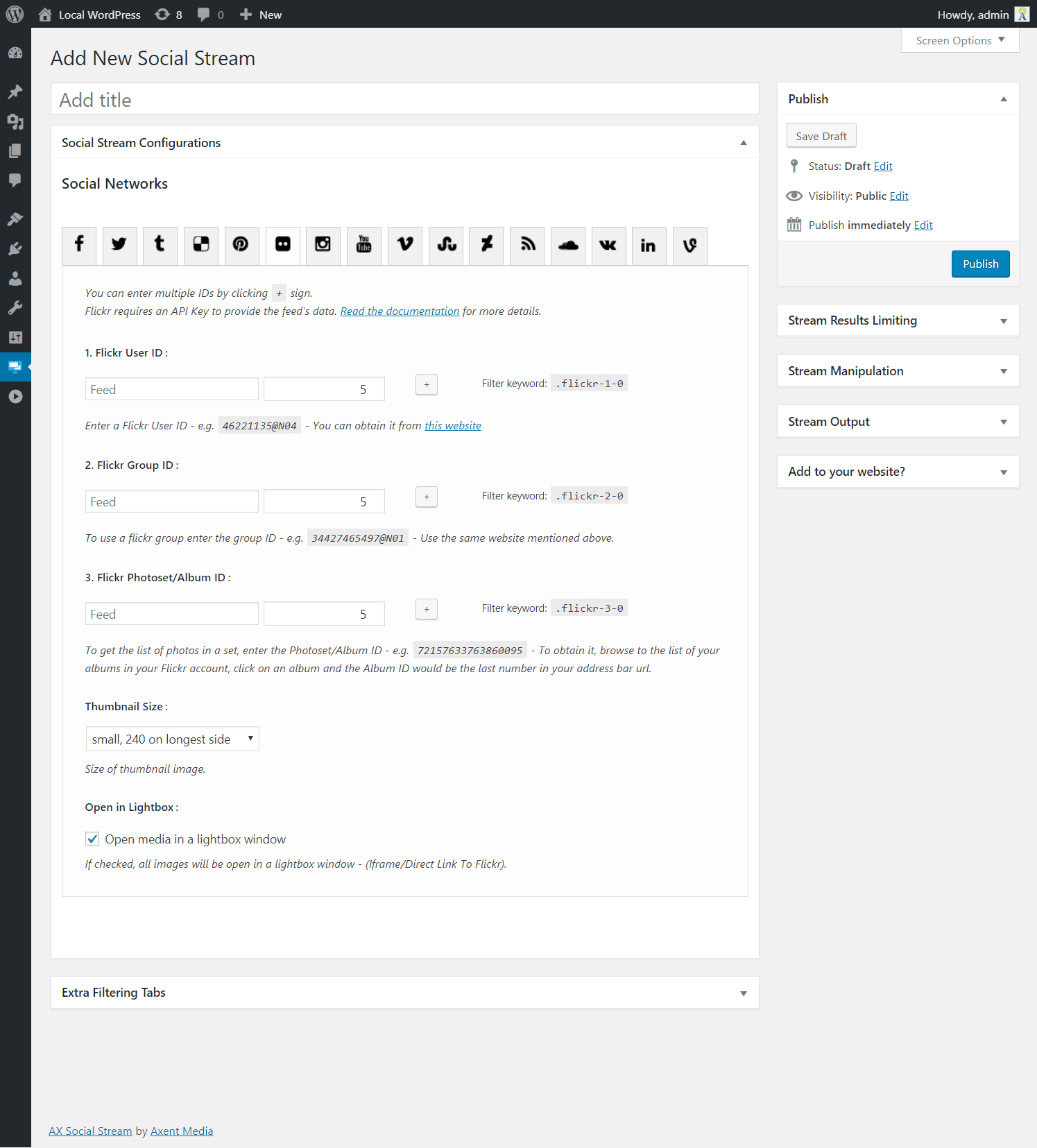The height and width of the screenshot is (1148, 1037).
Task: Open the Media library sidebar icon
Action: tap(15, 121)
